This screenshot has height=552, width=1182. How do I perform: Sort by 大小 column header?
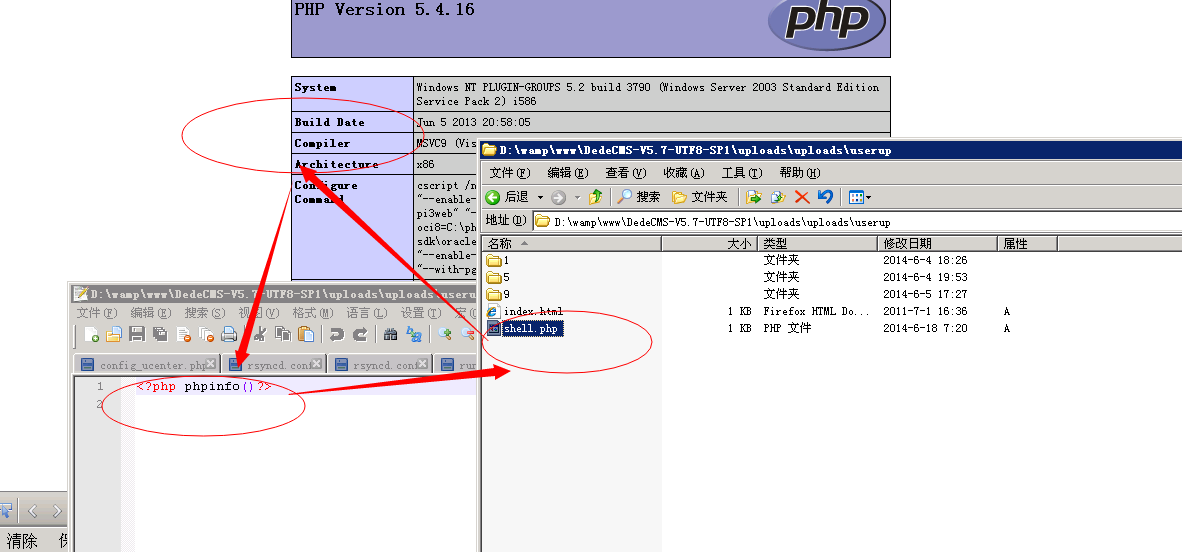(709, 244)
